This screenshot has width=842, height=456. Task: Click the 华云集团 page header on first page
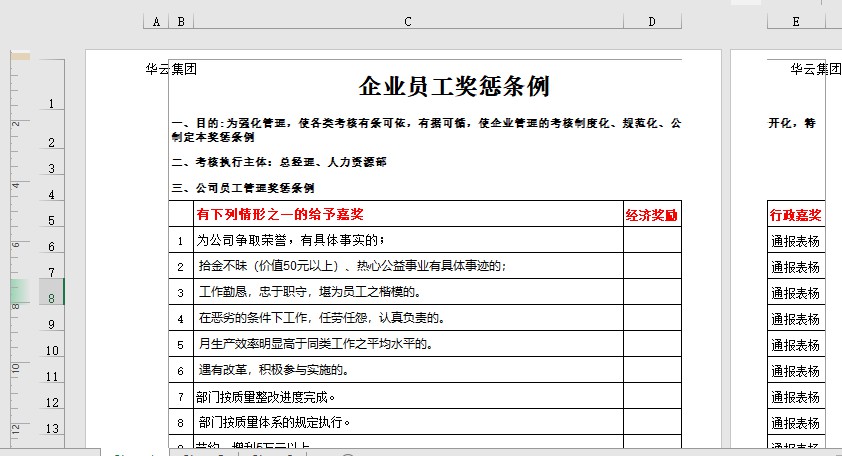171,70
